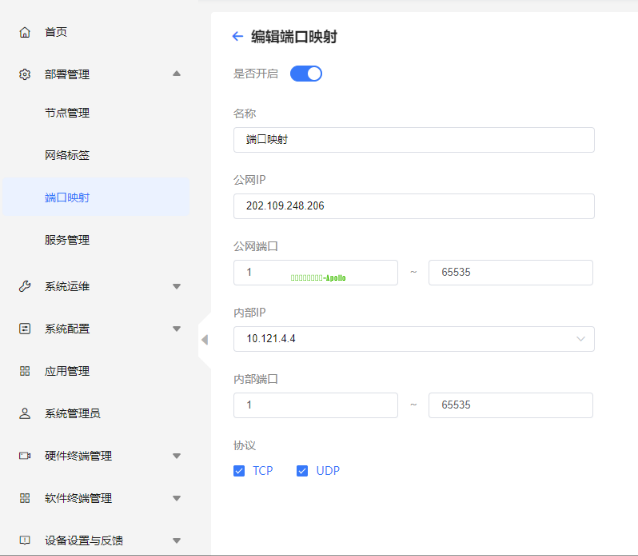Go to 服务管理 page
638x556 pixels.
pyautogui.click(x=67, y=240)
